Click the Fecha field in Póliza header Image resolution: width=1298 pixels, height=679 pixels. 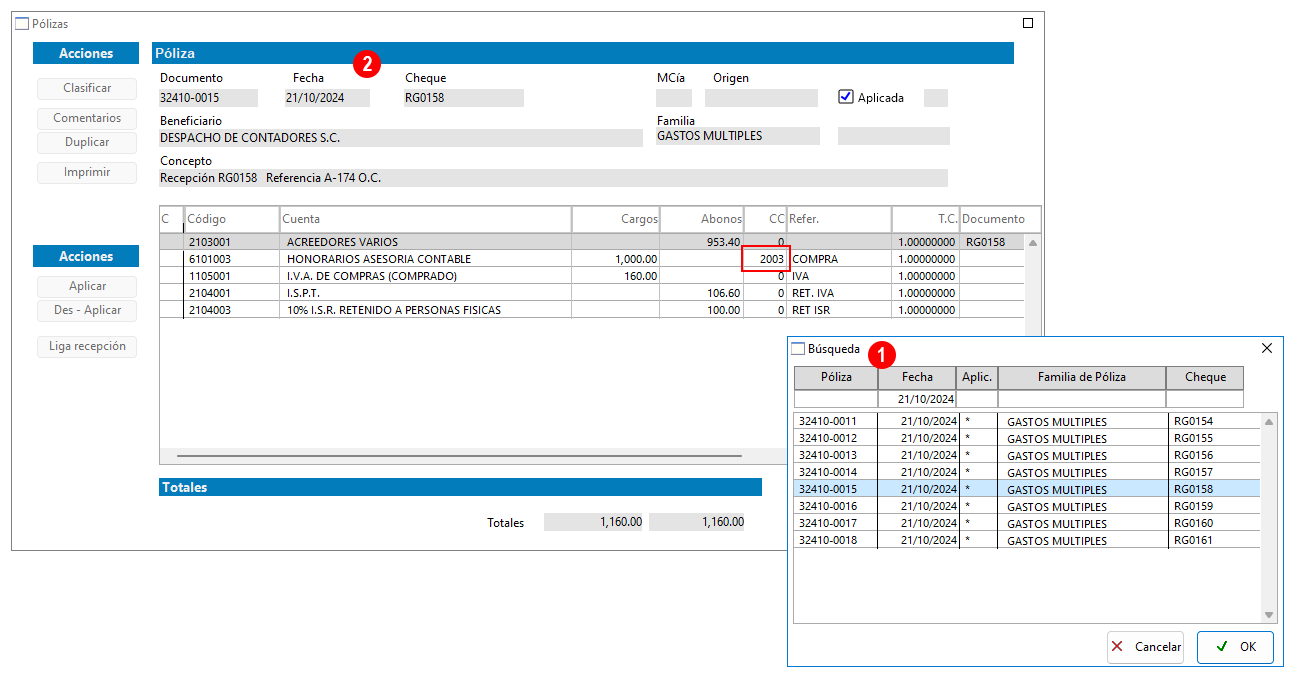[327, 98]
